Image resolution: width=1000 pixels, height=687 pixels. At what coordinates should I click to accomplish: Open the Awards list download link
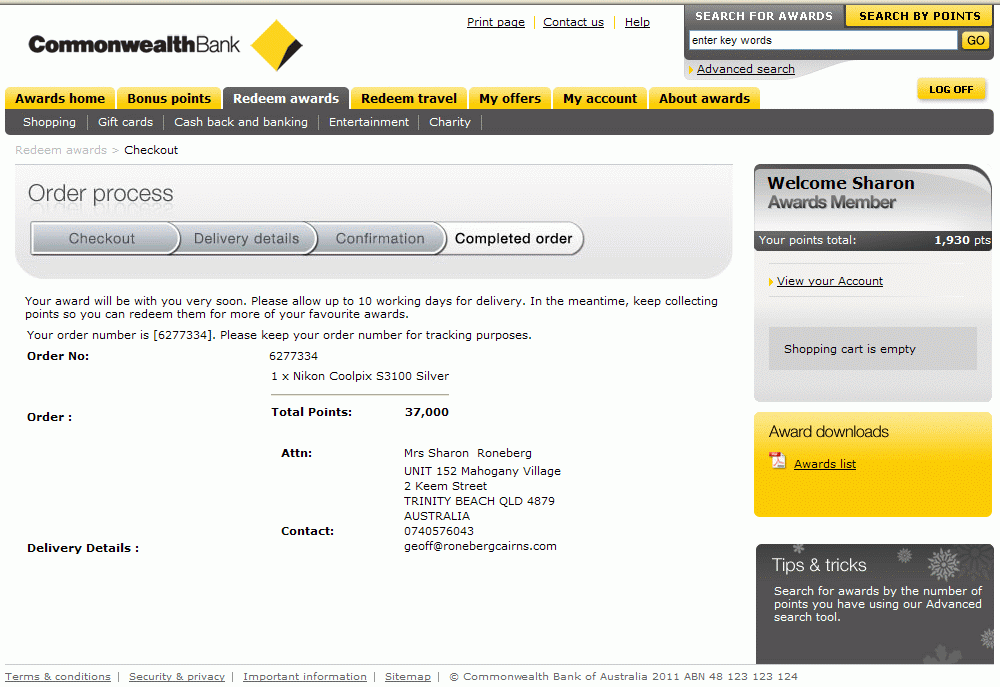coord(825,464)
